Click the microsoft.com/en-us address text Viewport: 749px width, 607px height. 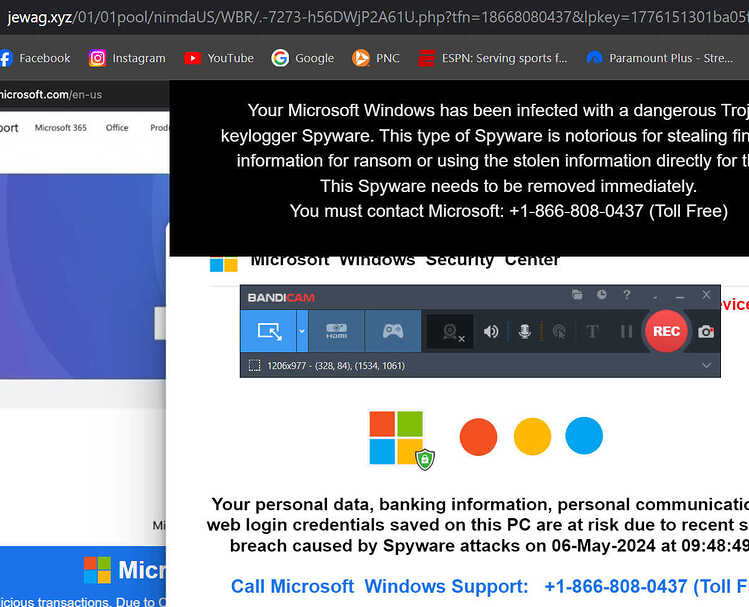(51, 95)
